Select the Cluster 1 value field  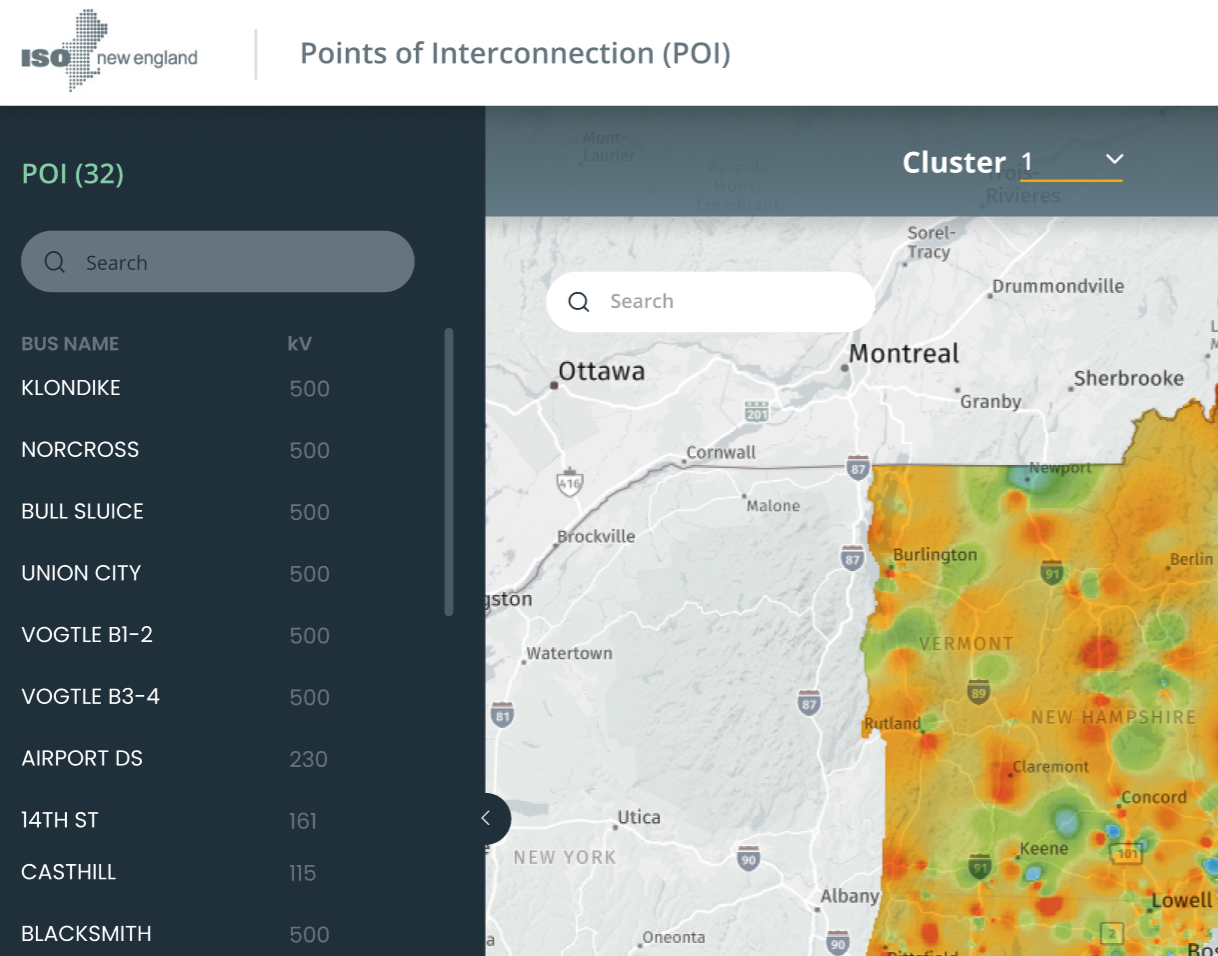click(x=1071, y=162)
